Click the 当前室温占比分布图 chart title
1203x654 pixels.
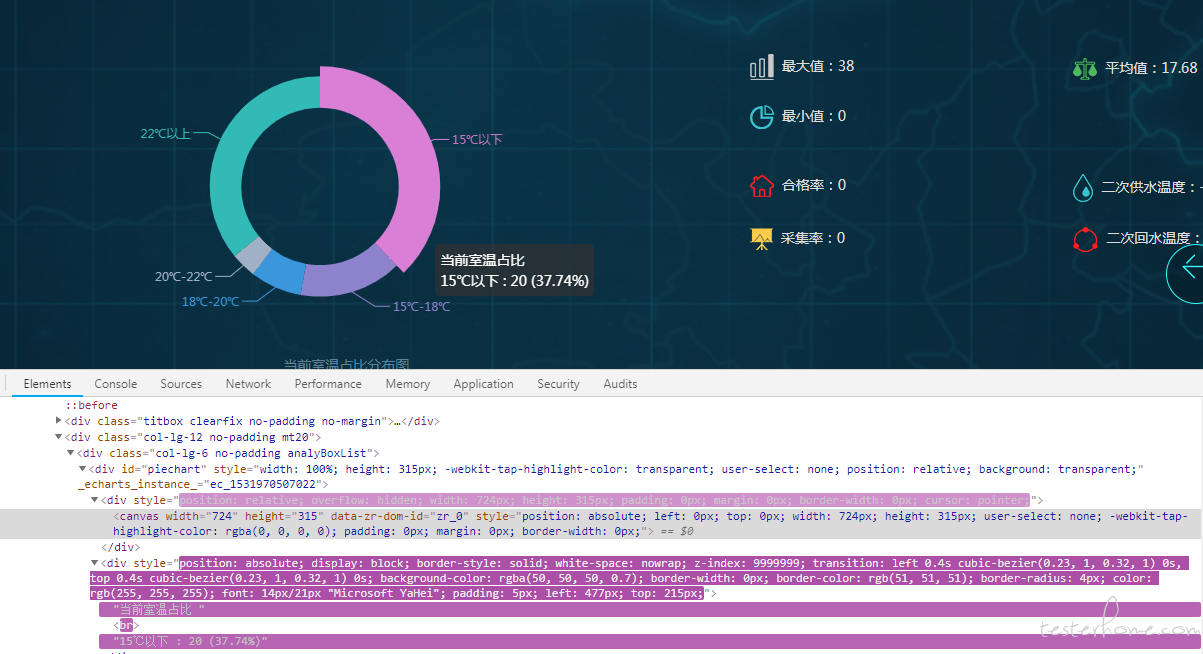346,365
